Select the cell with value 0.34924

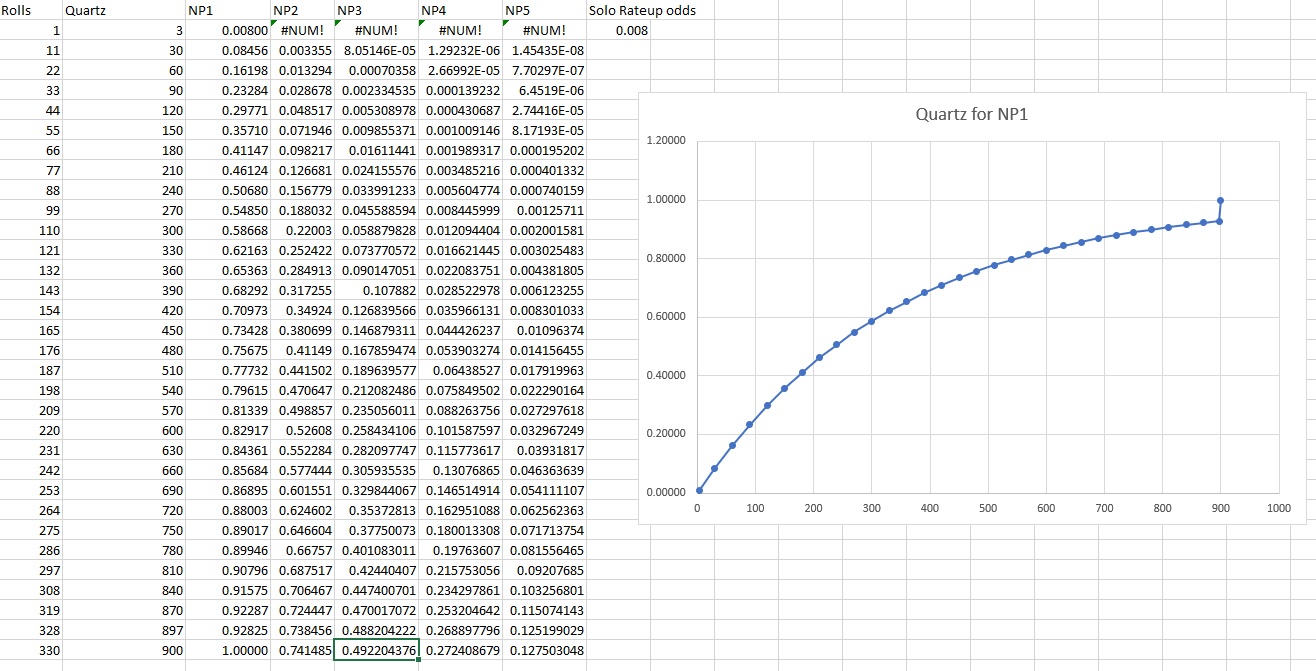[302, 310]
